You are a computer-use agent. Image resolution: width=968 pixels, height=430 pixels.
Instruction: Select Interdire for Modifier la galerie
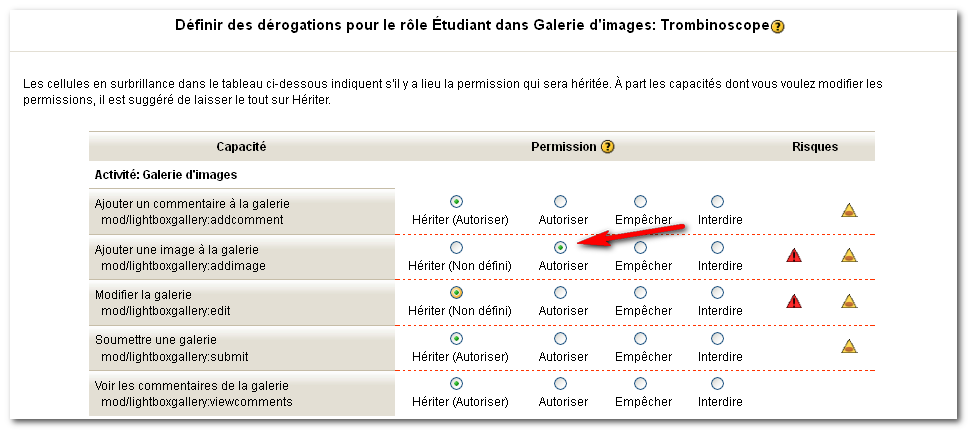click(x=717, y=292)
